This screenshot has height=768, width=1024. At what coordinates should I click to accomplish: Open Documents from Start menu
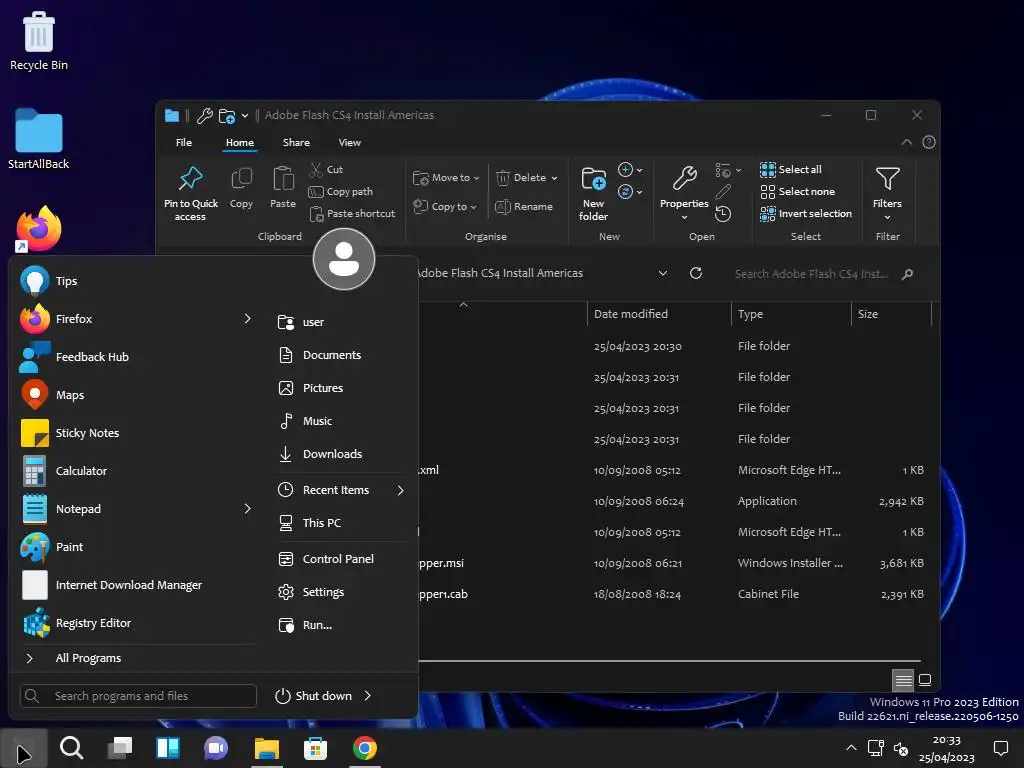pos(340,355)
